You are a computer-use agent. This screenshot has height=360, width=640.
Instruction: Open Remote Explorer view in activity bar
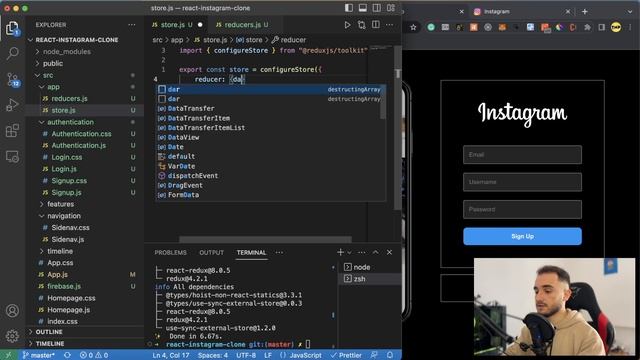[x=12, y=156]
